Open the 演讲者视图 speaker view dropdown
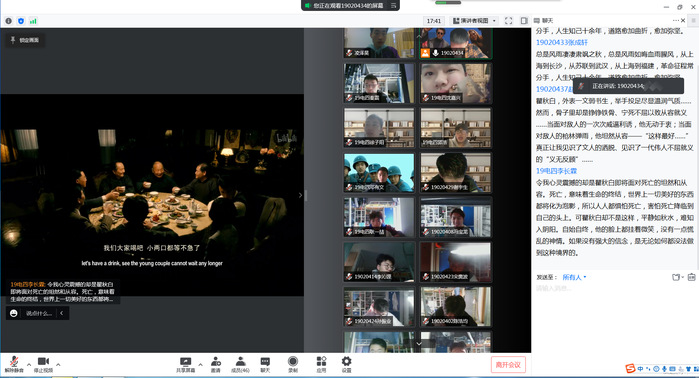The image size is (699, 378). coord(474,21)
